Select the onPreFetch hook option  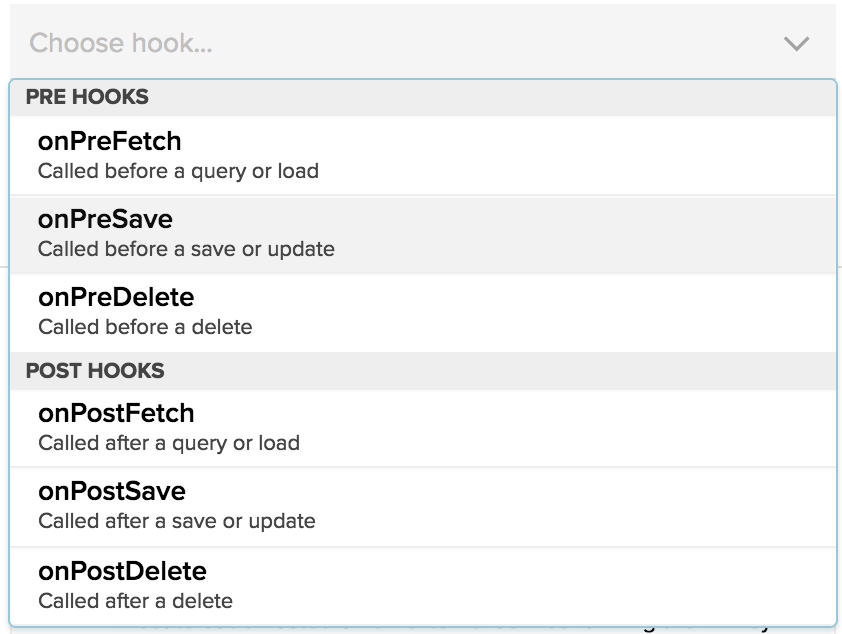coord(110,141)
